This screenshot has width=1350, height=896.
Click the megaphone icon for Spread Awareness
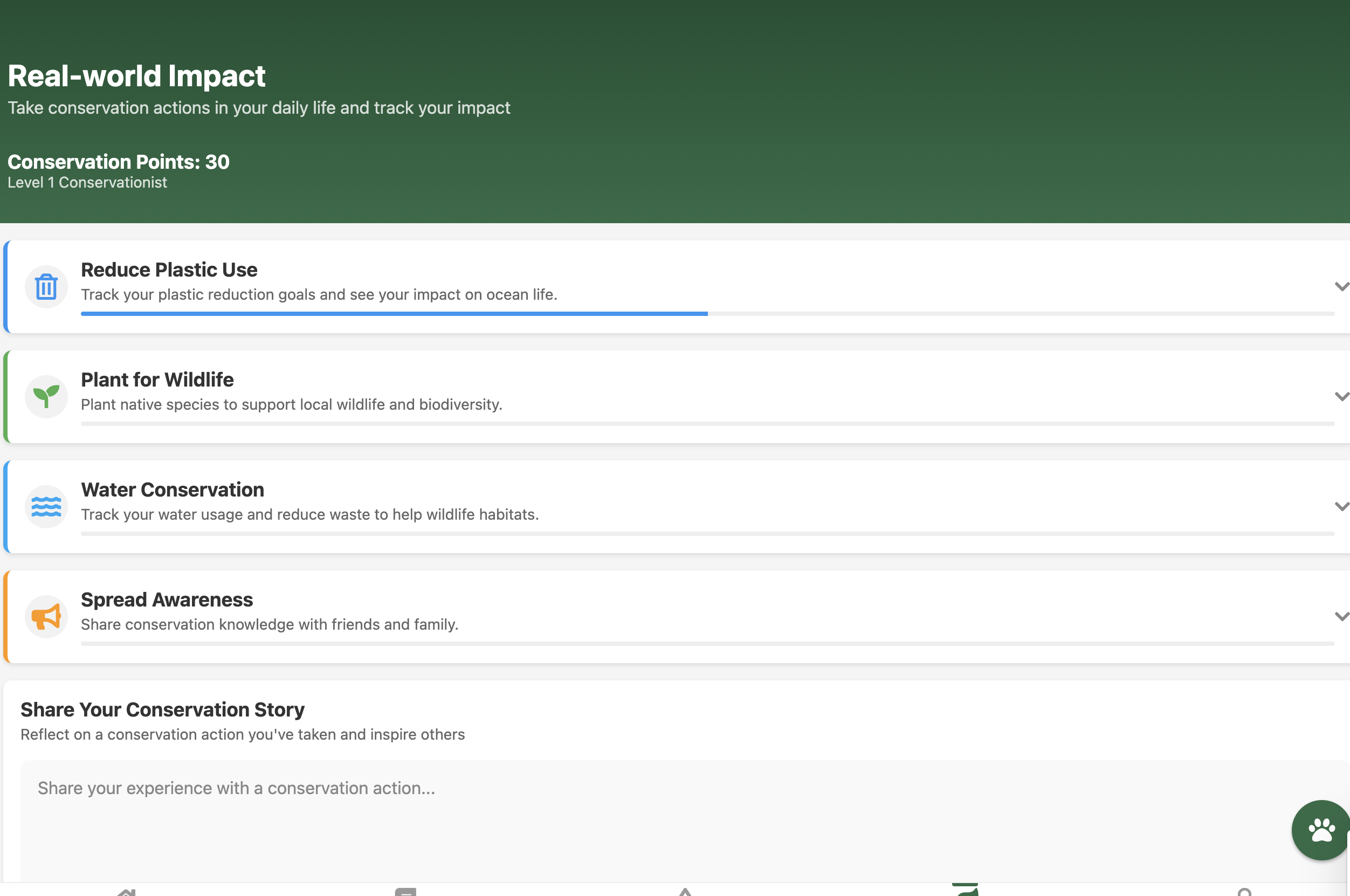pos(46,617)
